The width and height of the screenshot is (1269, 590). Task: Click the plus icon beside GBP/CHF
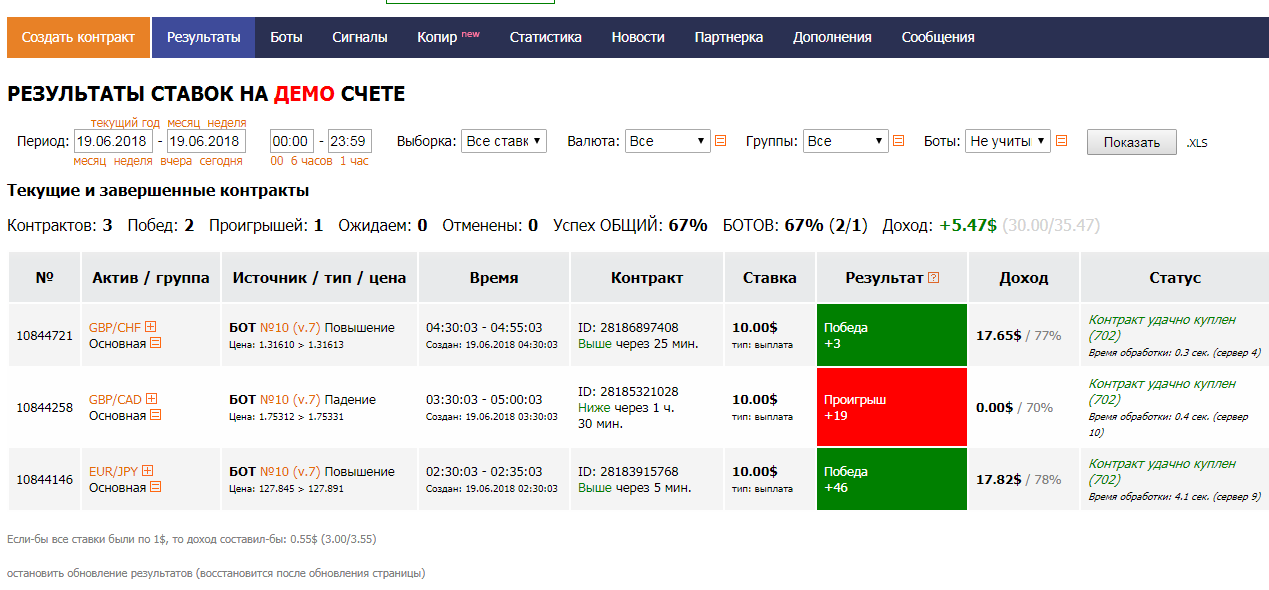tap(151, 327)
